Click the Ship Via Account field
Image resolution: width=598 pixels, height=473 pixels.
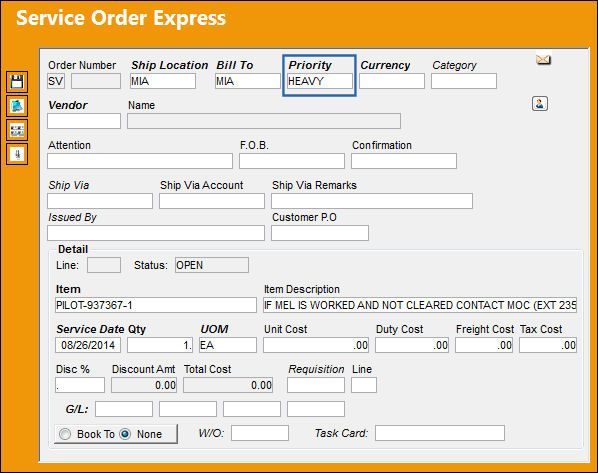pos(212,201)
